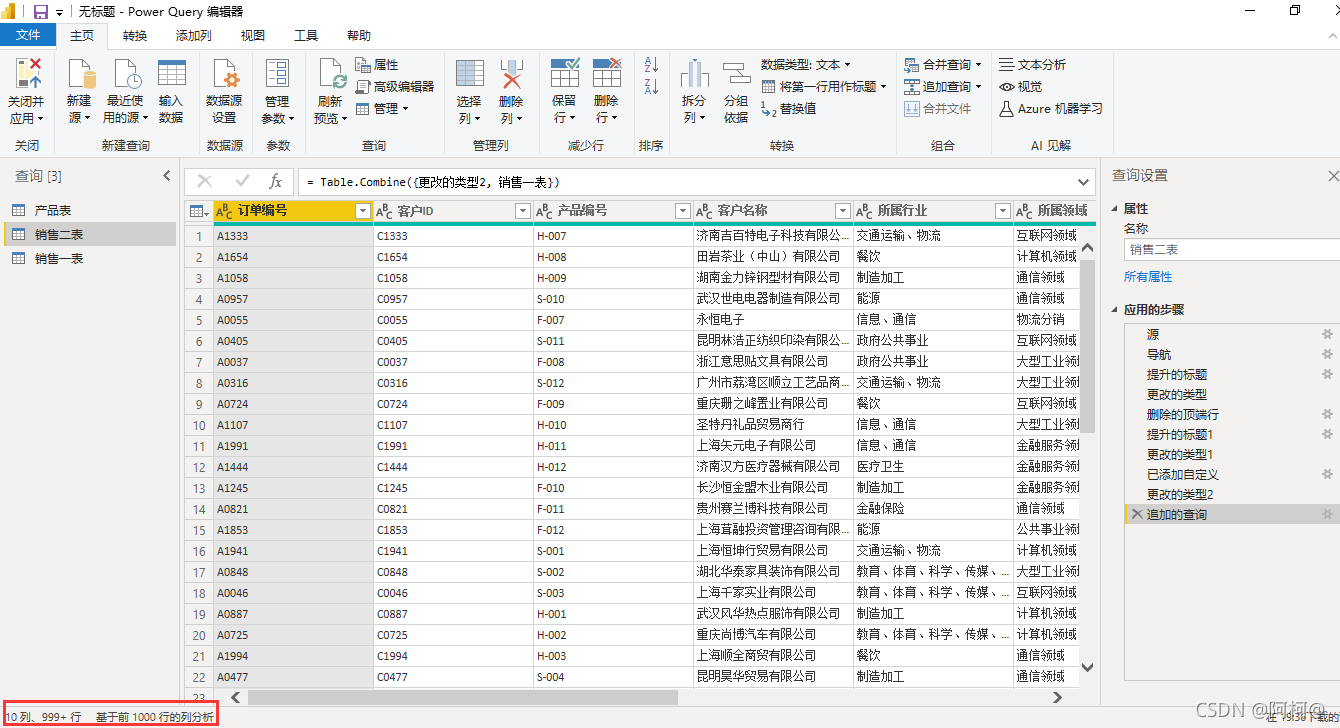Delete the 追加的查询 step with X

coord(1136,514)
